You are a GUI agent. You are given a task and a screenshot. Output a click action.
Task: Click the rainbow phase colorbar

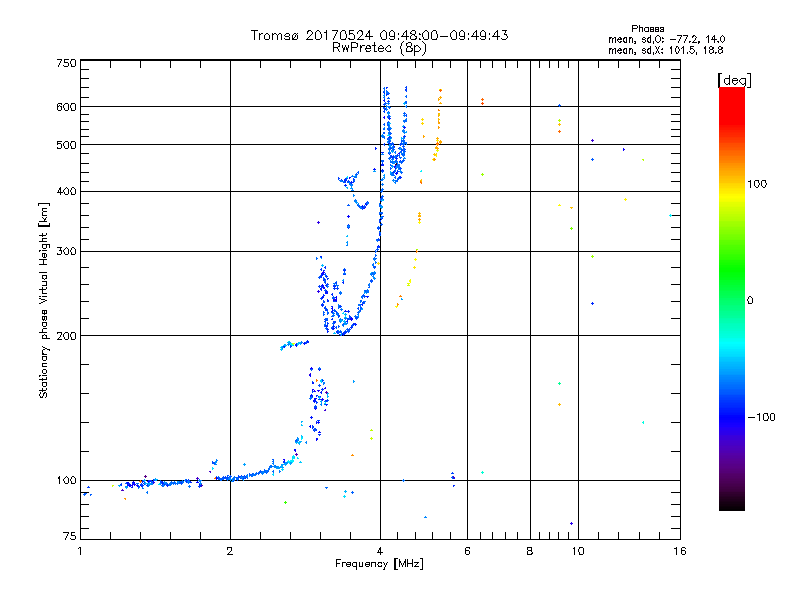coord(732,298)
